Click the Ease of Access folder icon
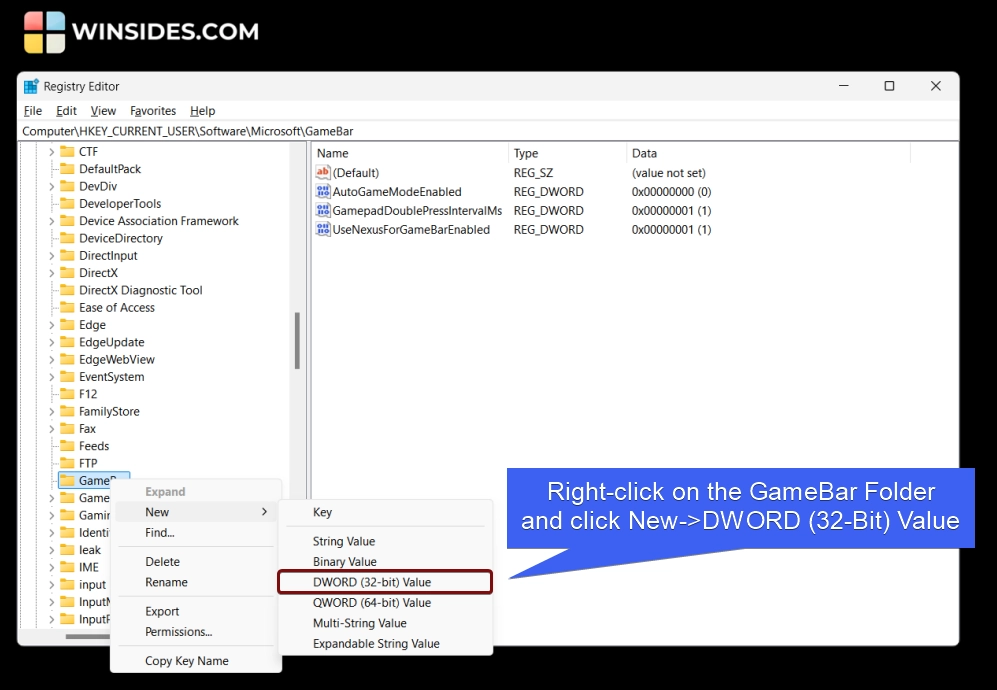The height and width of the screenshot is (690, 997). [x=67, y=307]
